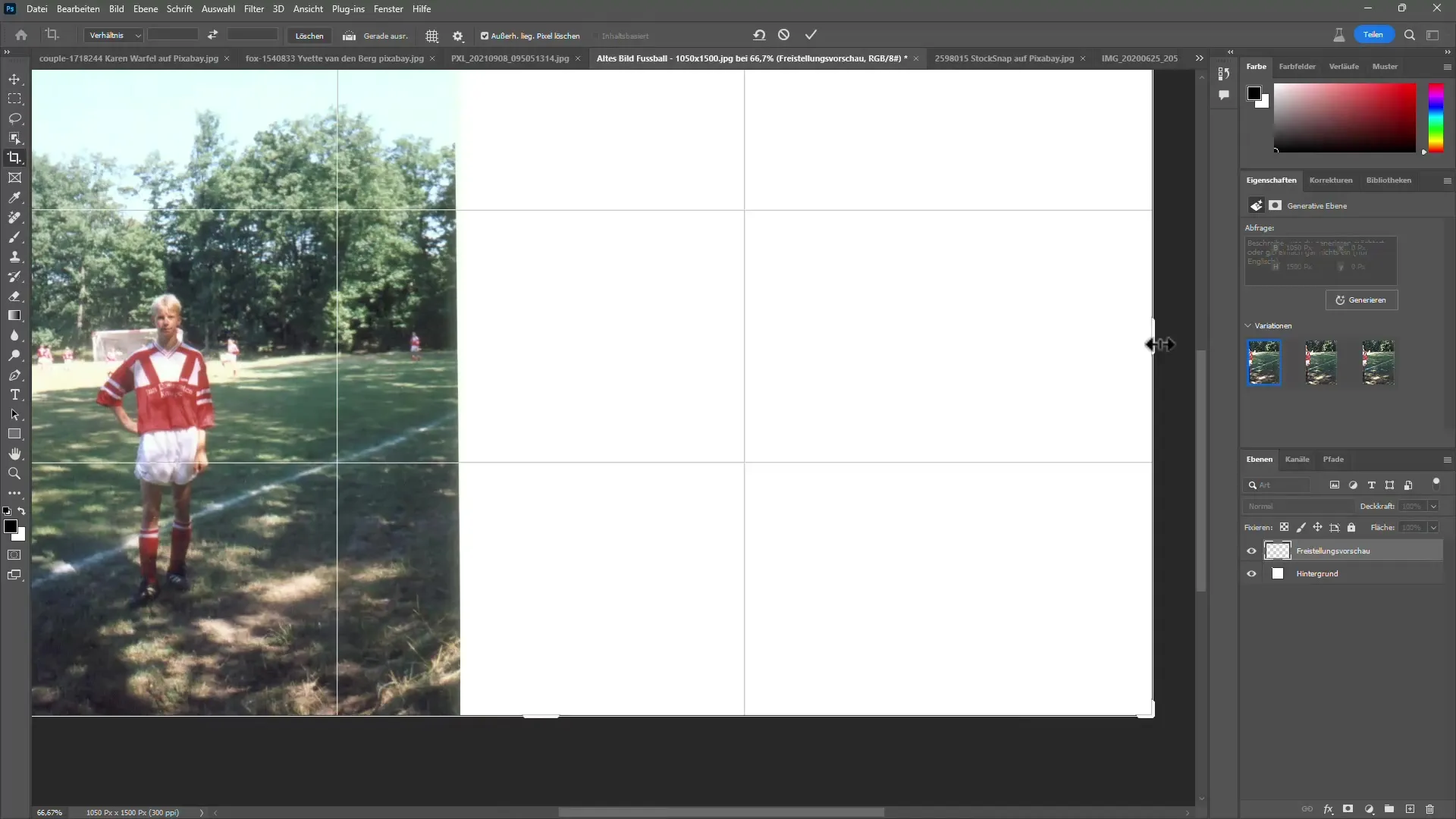1456x819 pixels.
Task: Select the Gradient tool
Action: (x=14, y=315)
